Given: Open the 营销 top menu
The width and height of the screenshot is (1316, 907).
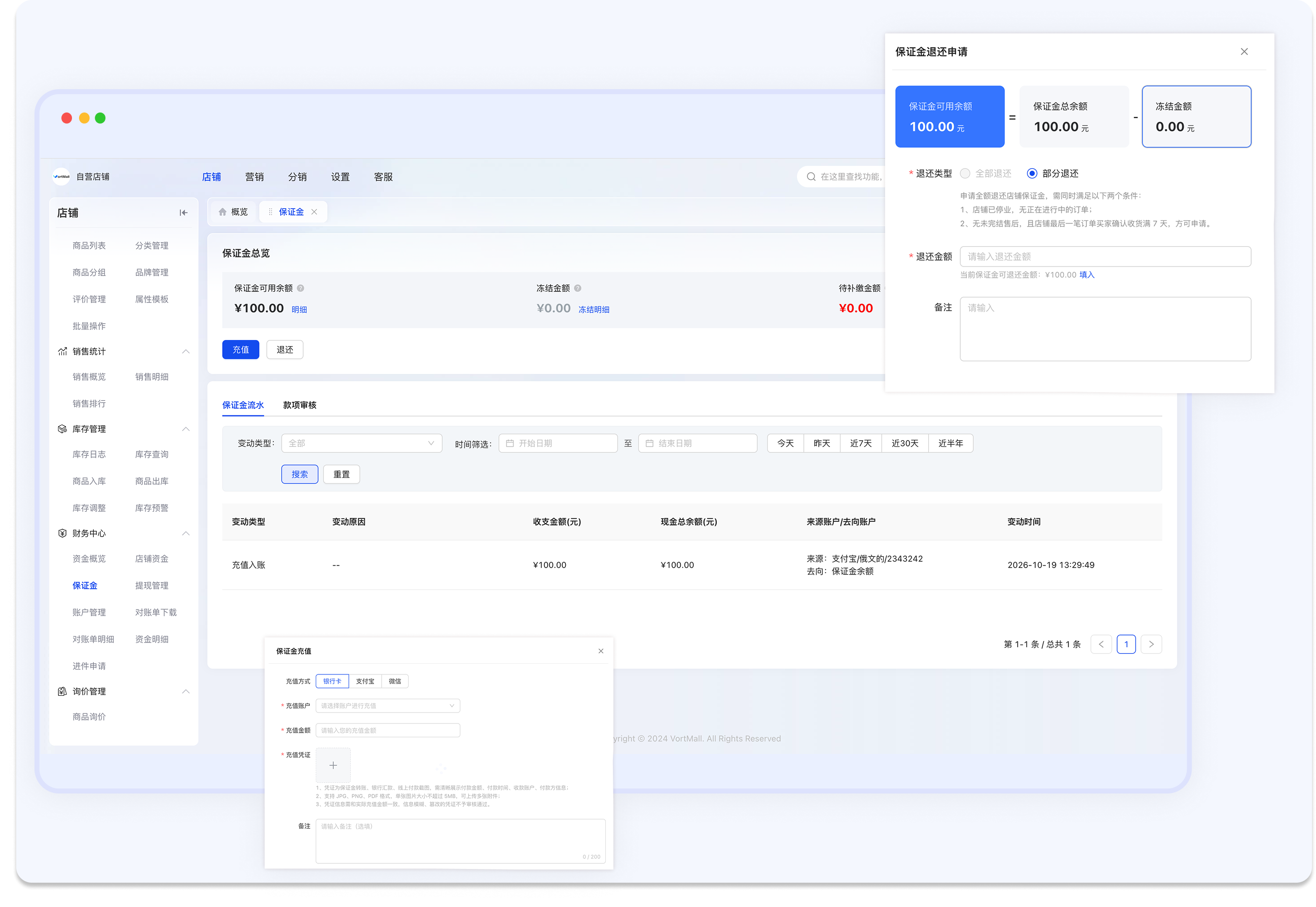Looking at the screenshot, I should pyautogui.click(x=254, y=177).
